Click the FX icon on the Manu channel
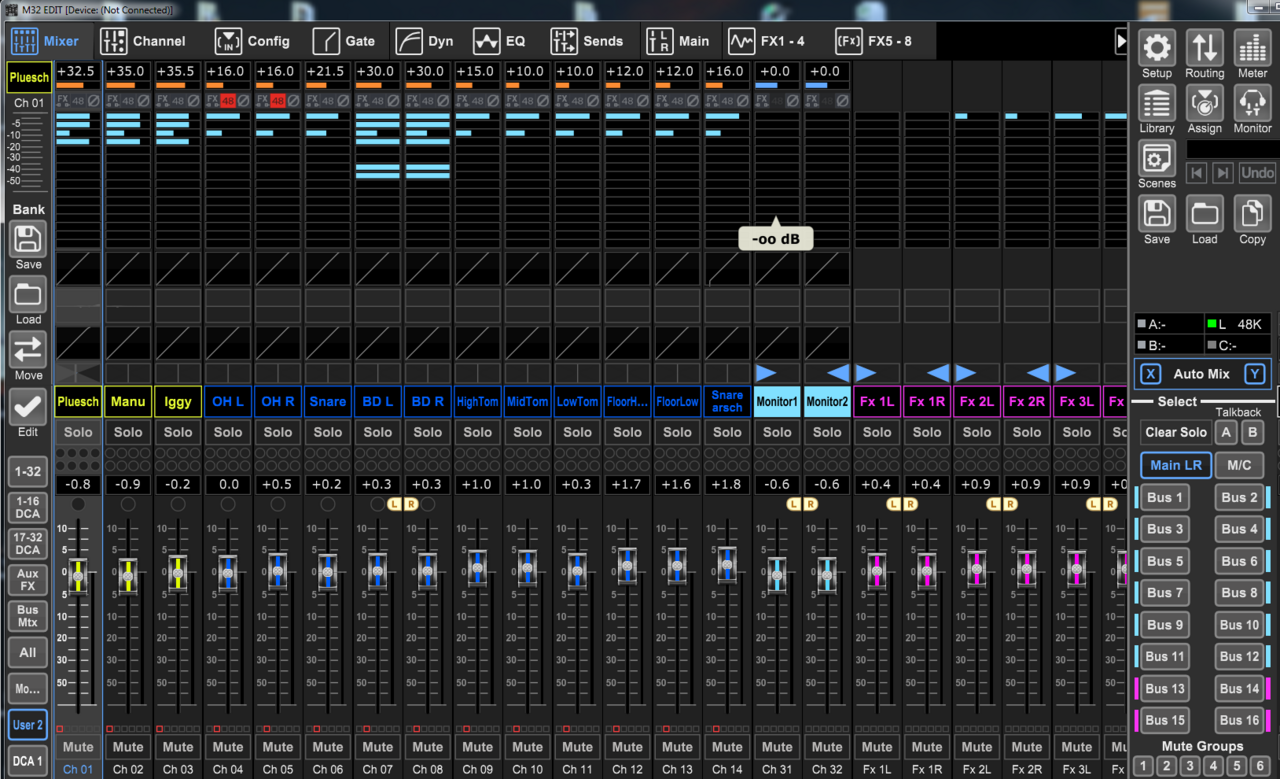The image size is (1280, 779). coord(112,100)
